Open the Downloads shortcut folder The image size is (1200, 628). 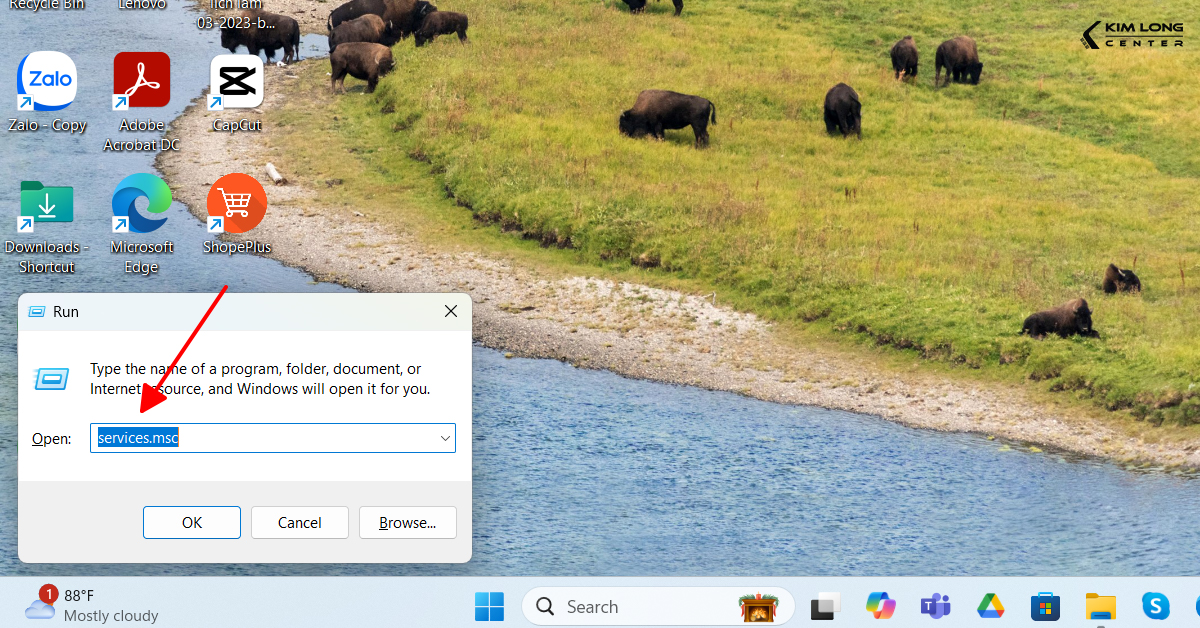(x=46, y=204)
